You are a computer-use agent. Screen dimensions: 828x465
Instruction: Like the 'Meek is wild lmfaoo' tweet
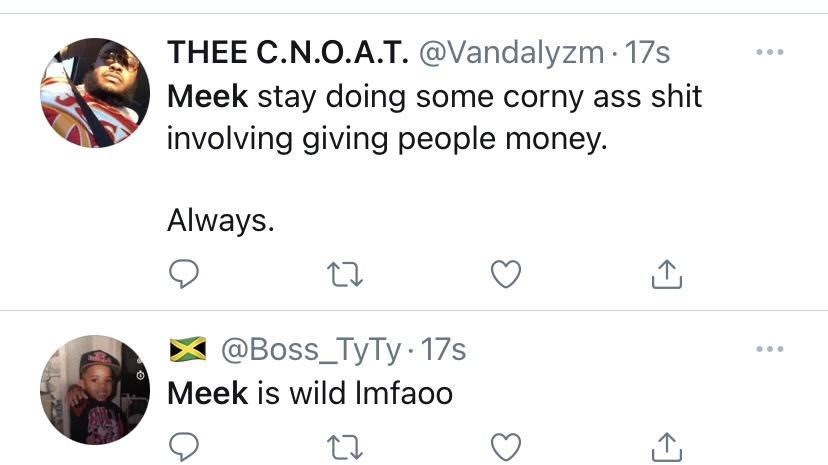pos(506,448)
